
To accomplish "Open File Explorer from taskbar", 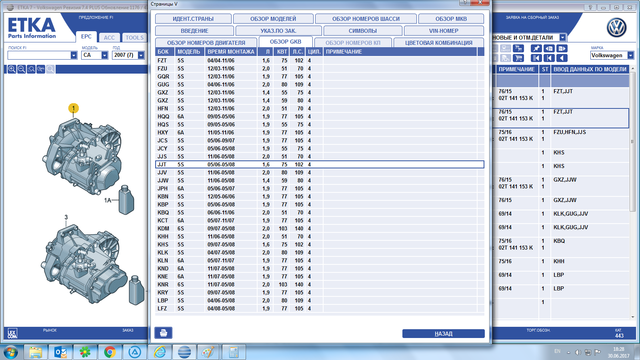I will [x=36, y=352].
